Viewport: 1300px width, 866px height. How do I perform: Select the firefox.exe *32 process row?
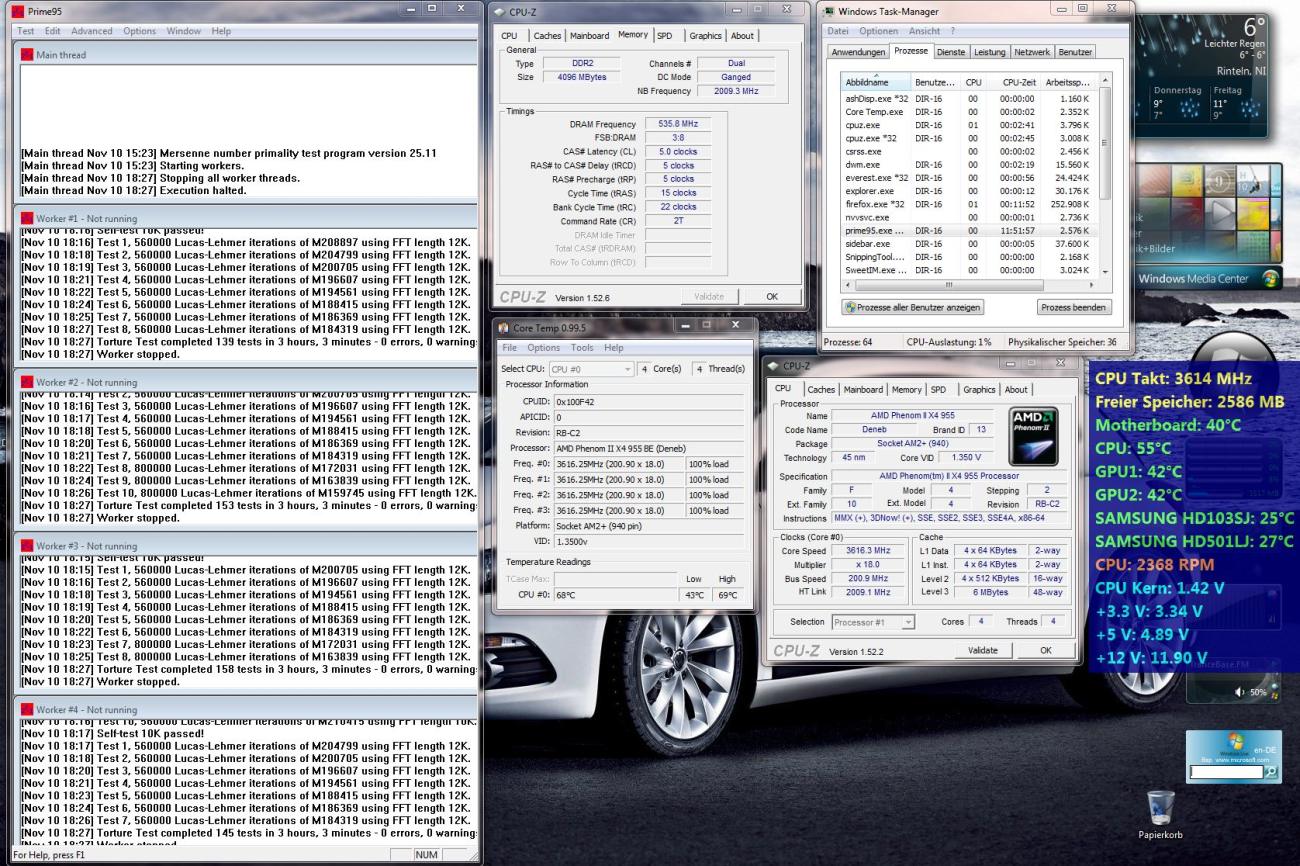click(x=969, y=204)
